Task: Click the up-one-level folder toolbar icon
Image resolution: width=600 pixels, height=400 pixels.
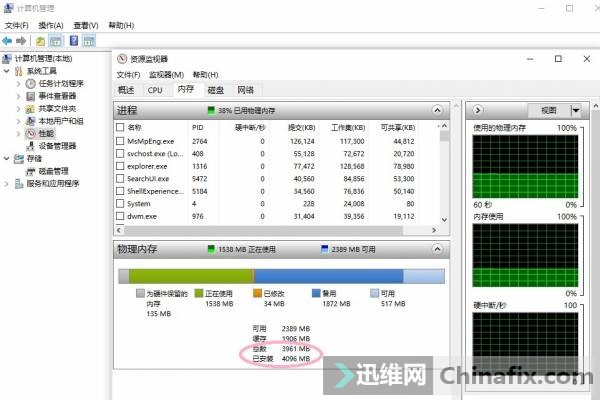Action: pos(40,41)
